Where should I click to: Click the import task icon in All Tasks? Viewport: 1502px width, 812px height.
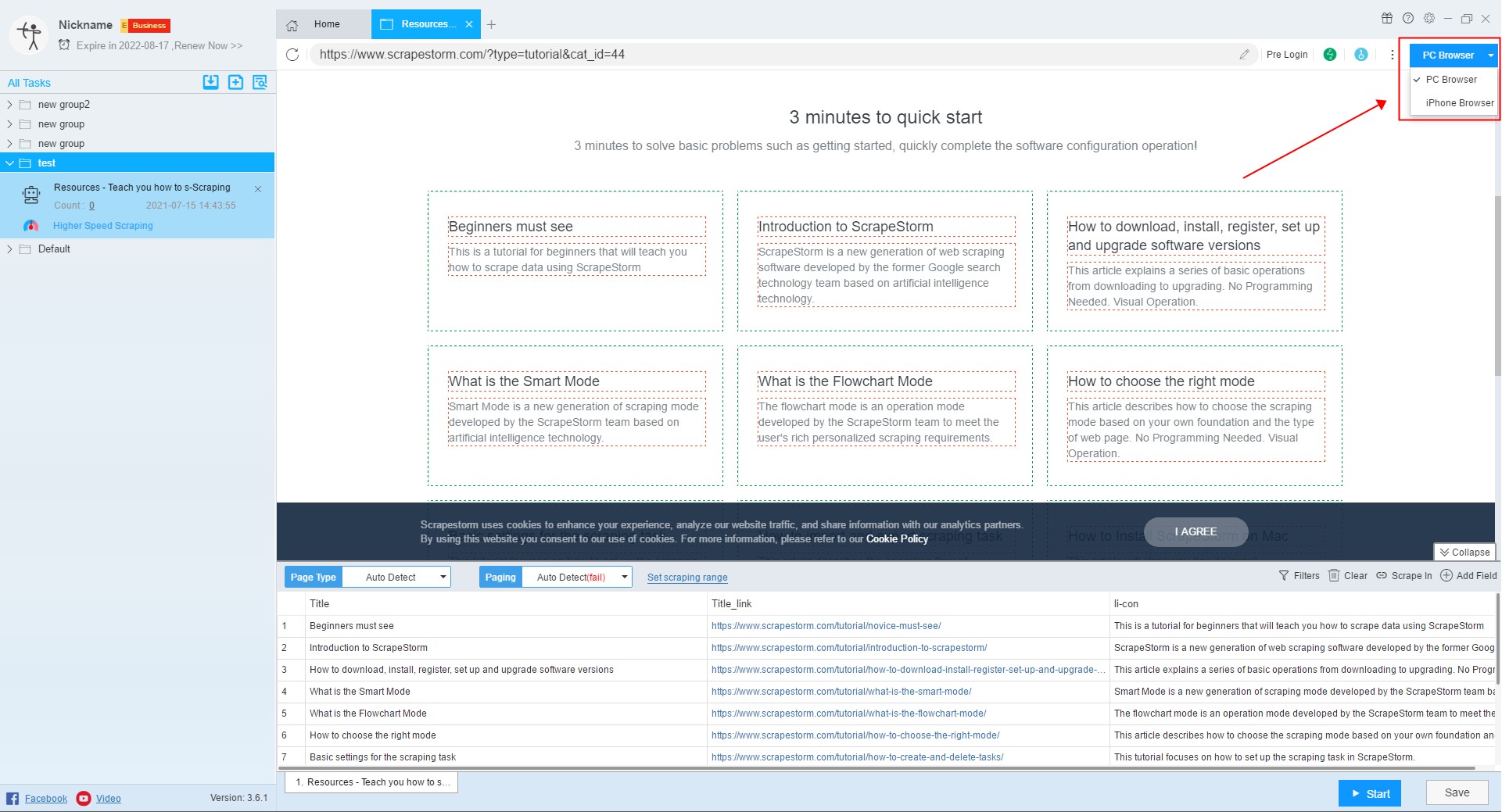point(210,82)
